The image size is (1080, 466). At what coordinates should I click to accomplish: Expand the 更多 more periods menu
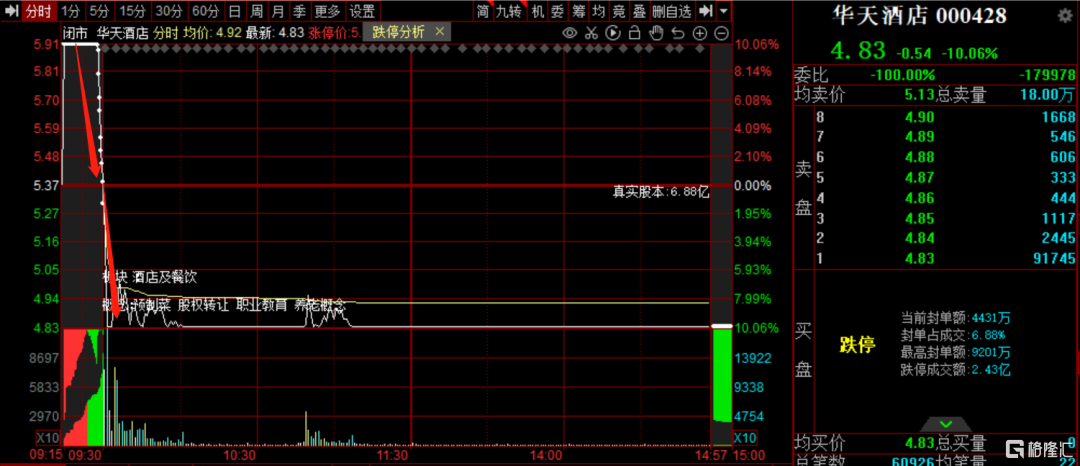pos(327,10)
